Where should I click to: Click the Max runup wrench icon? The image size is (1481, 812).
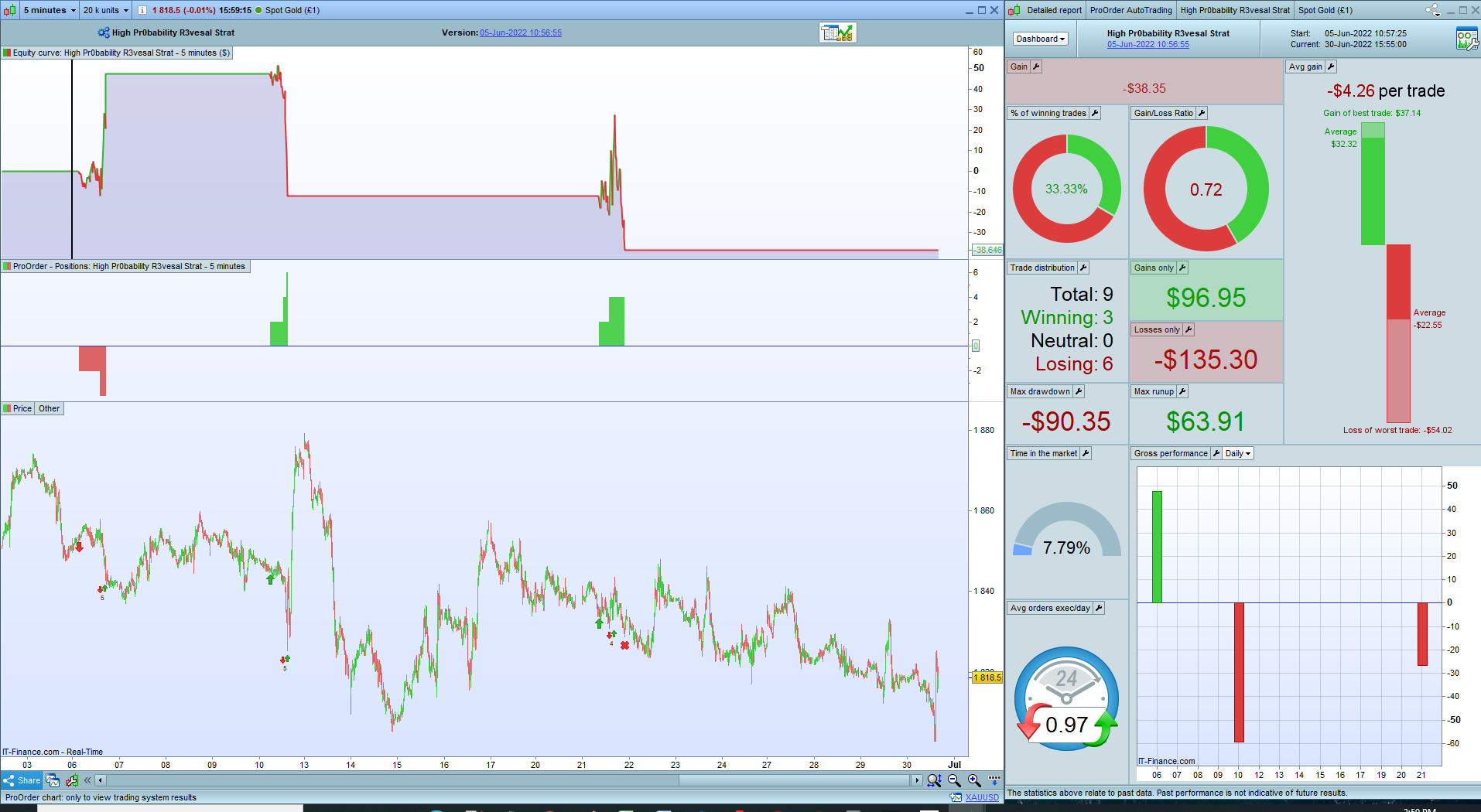[x=1182, y=391]
